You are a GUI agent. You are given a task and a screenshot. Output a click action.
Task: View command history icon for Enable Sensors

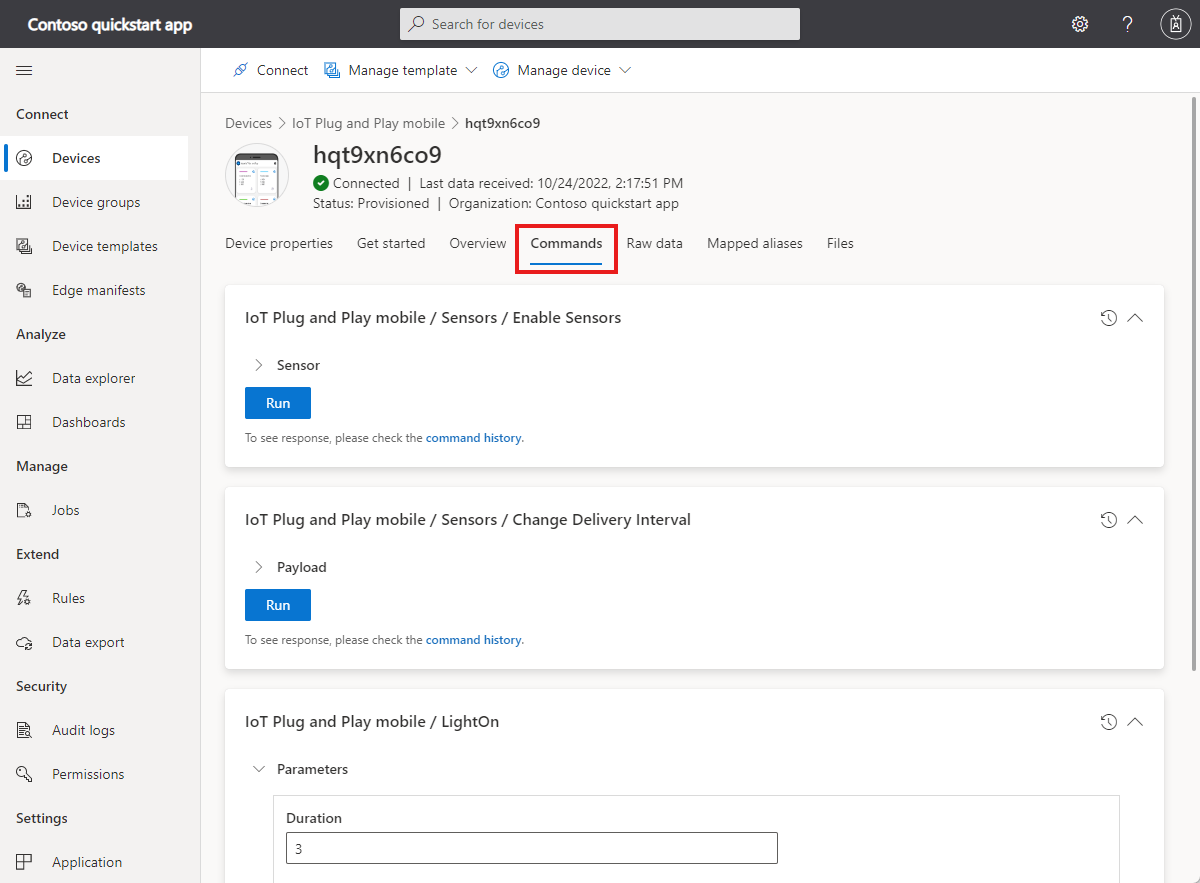pyautogui.click(x=1108, y=318)
